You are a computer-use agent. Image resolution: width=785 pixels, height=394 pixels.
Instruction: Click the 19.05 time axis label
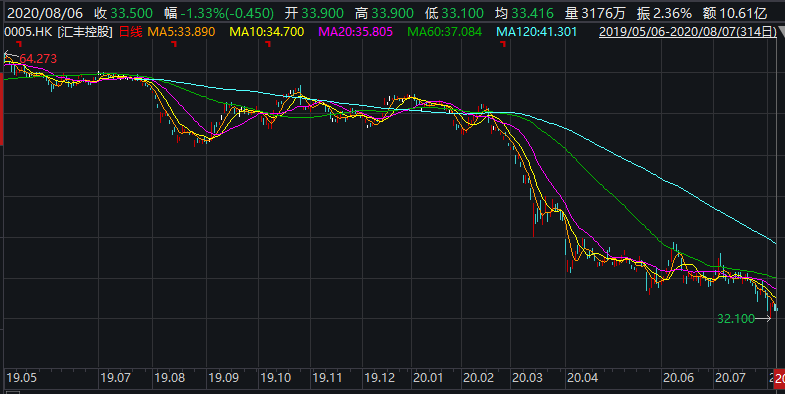click(22, 377)
